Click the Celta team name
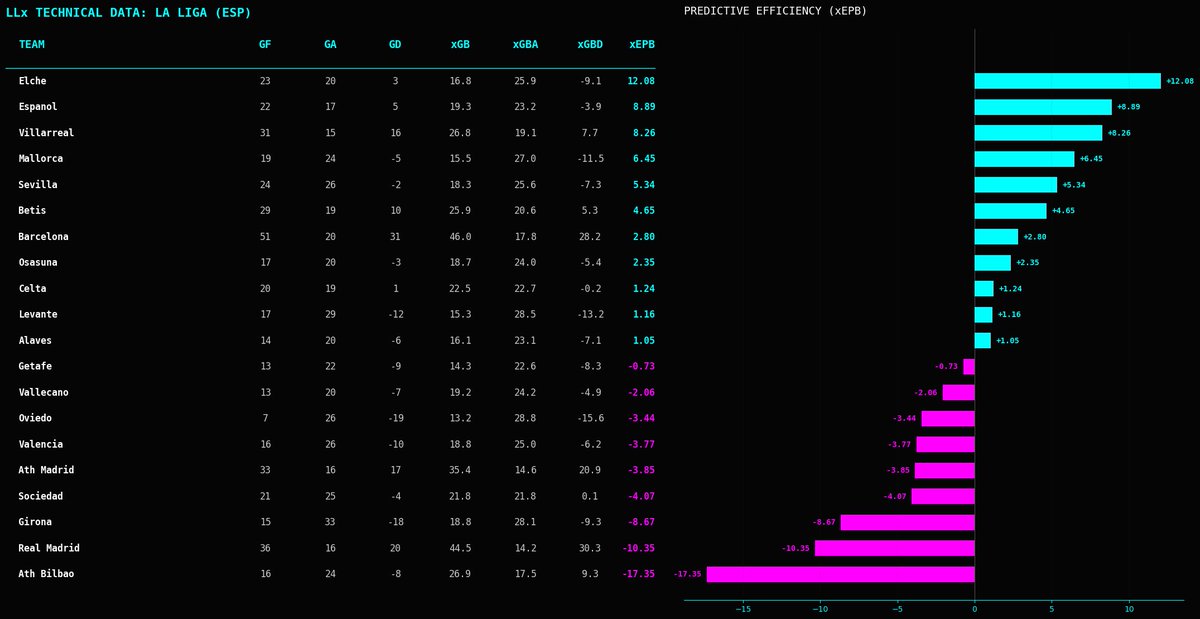1200x619 pixels. tap(32, 289)
